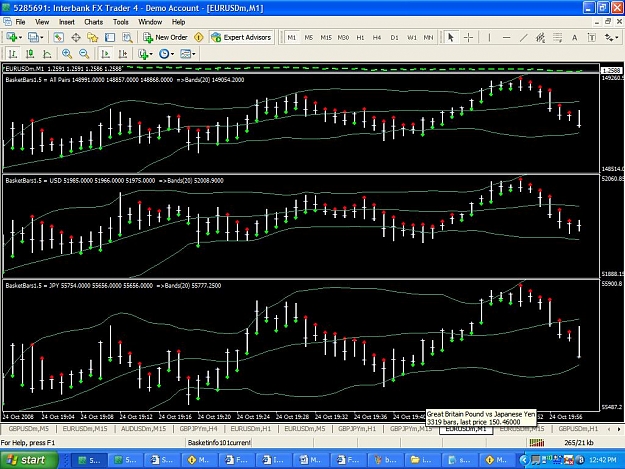Switch to GBPUSDm,M5 chart tab
The image size is (625, 469).
point(28,429)
